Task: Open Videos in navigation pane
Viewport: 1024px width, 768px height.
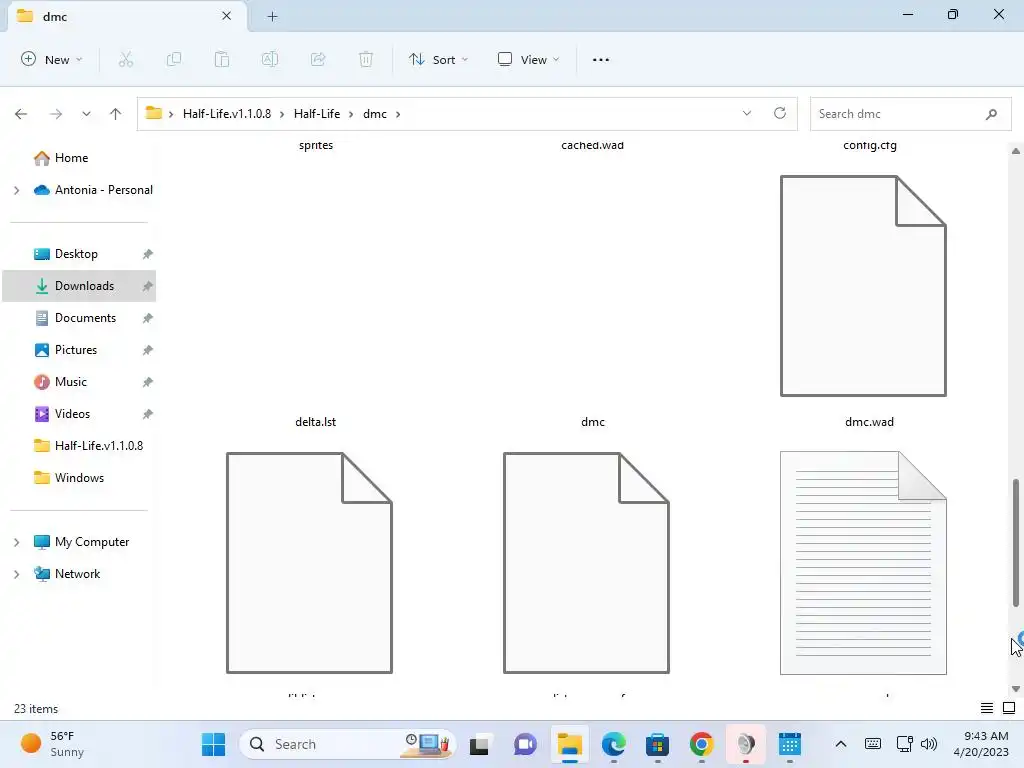Action: click(72, 414)
